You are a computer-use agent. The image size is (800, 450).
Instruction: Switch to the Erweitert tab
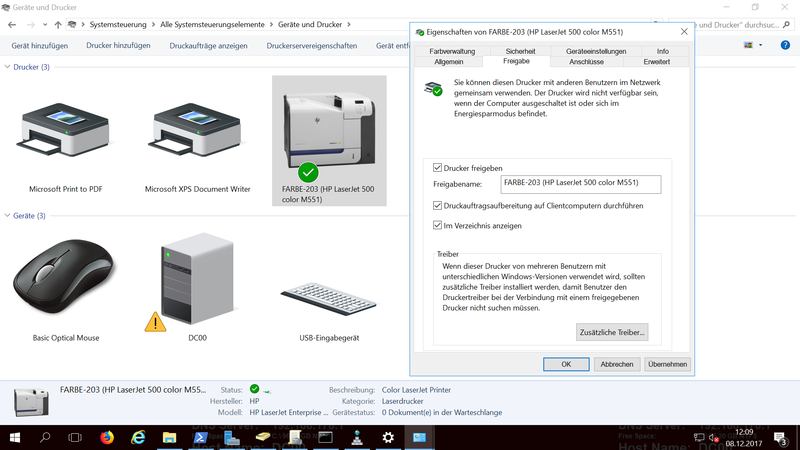657,62
